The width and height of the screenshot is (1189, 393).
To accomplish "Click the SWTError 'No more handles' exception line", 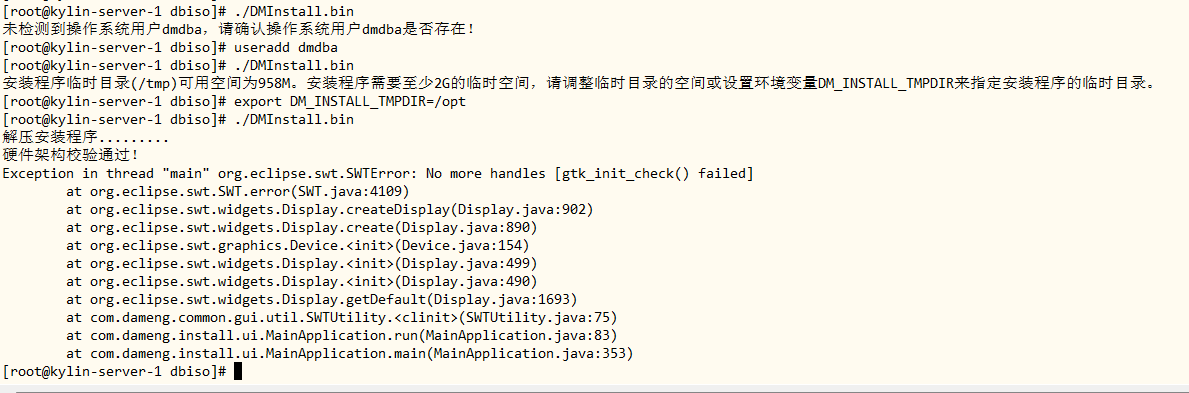I will click(378, 174).
